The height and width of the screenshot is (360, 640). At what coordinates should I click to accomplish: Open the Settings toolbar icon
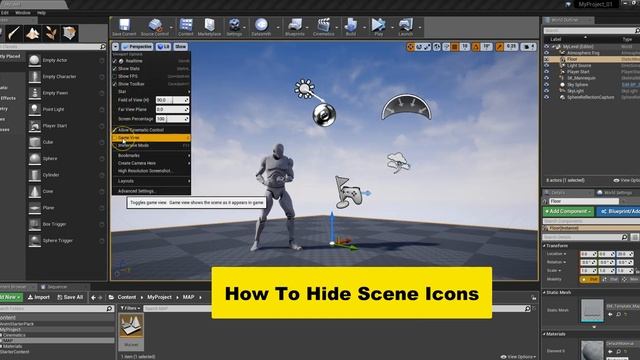point(234,25)
